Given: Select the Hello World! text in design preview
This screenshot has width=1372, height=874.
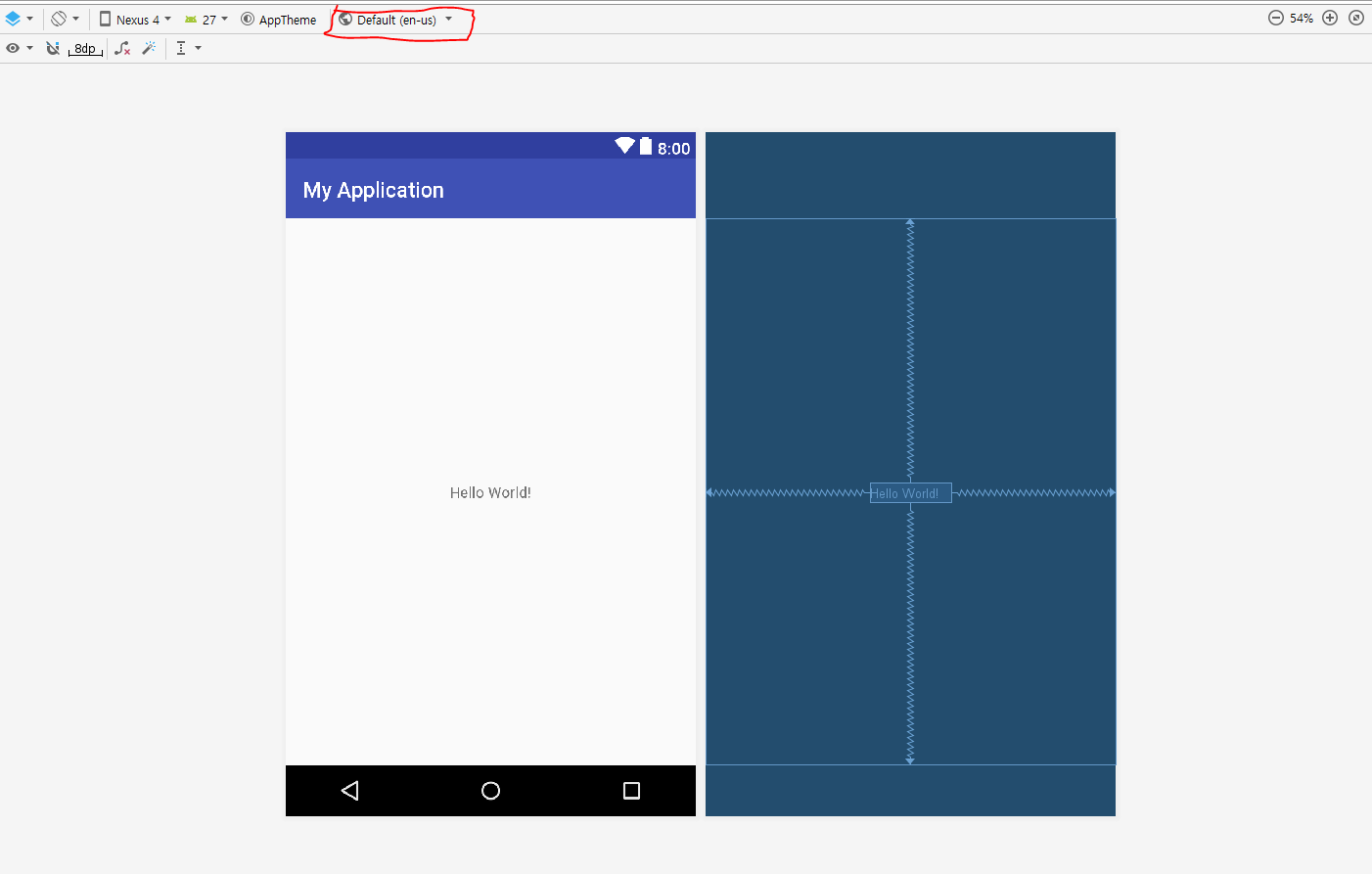Looking at the screenshot, I should (490, 492).
